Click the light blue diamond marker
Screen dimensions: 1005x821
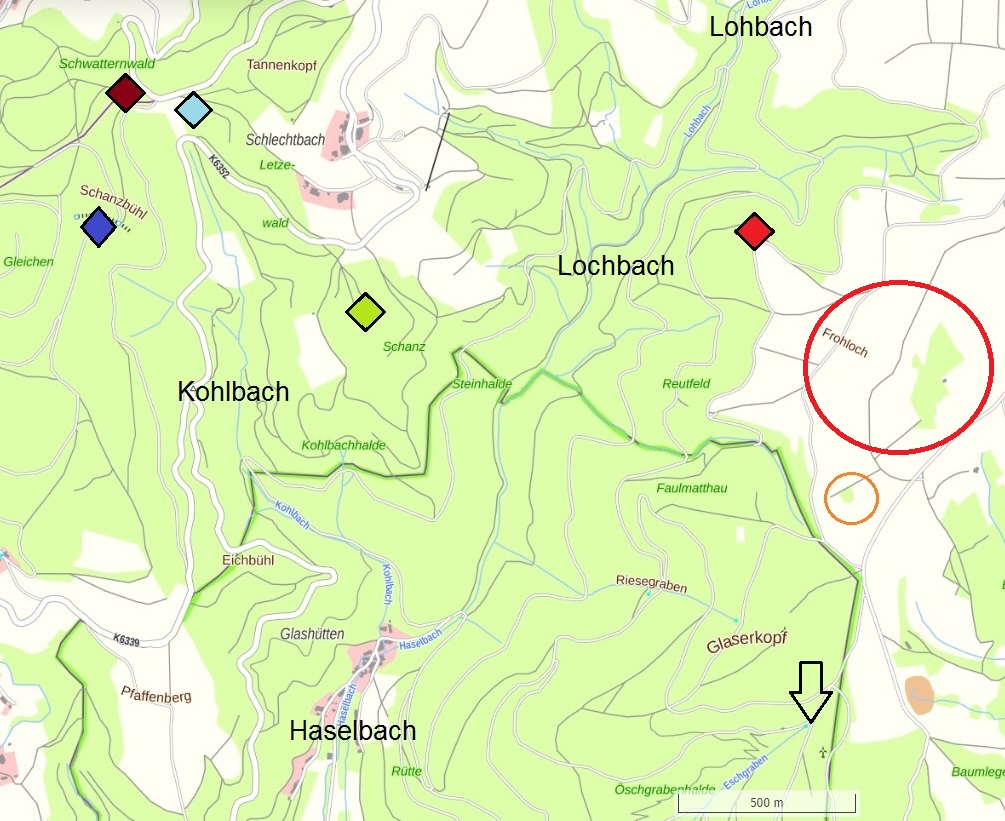point(194,110)
